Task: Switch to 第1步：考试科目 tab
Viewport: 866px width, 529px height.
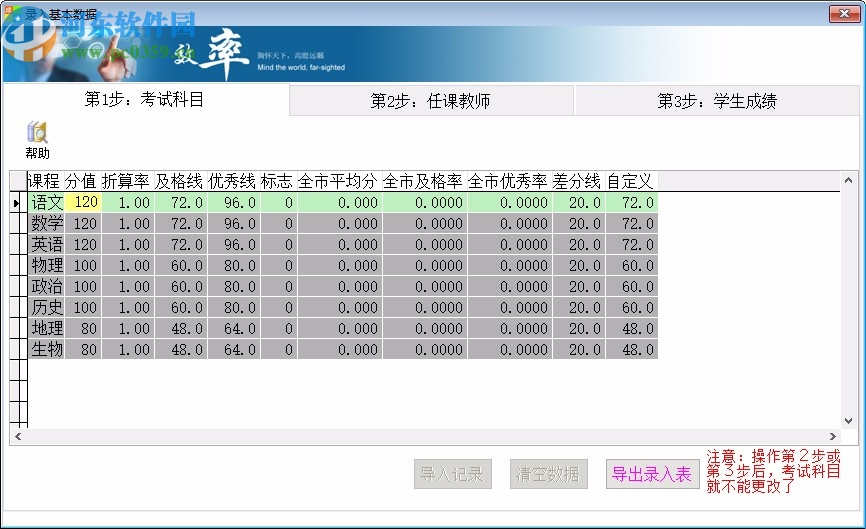Action: tap(145, 99)
